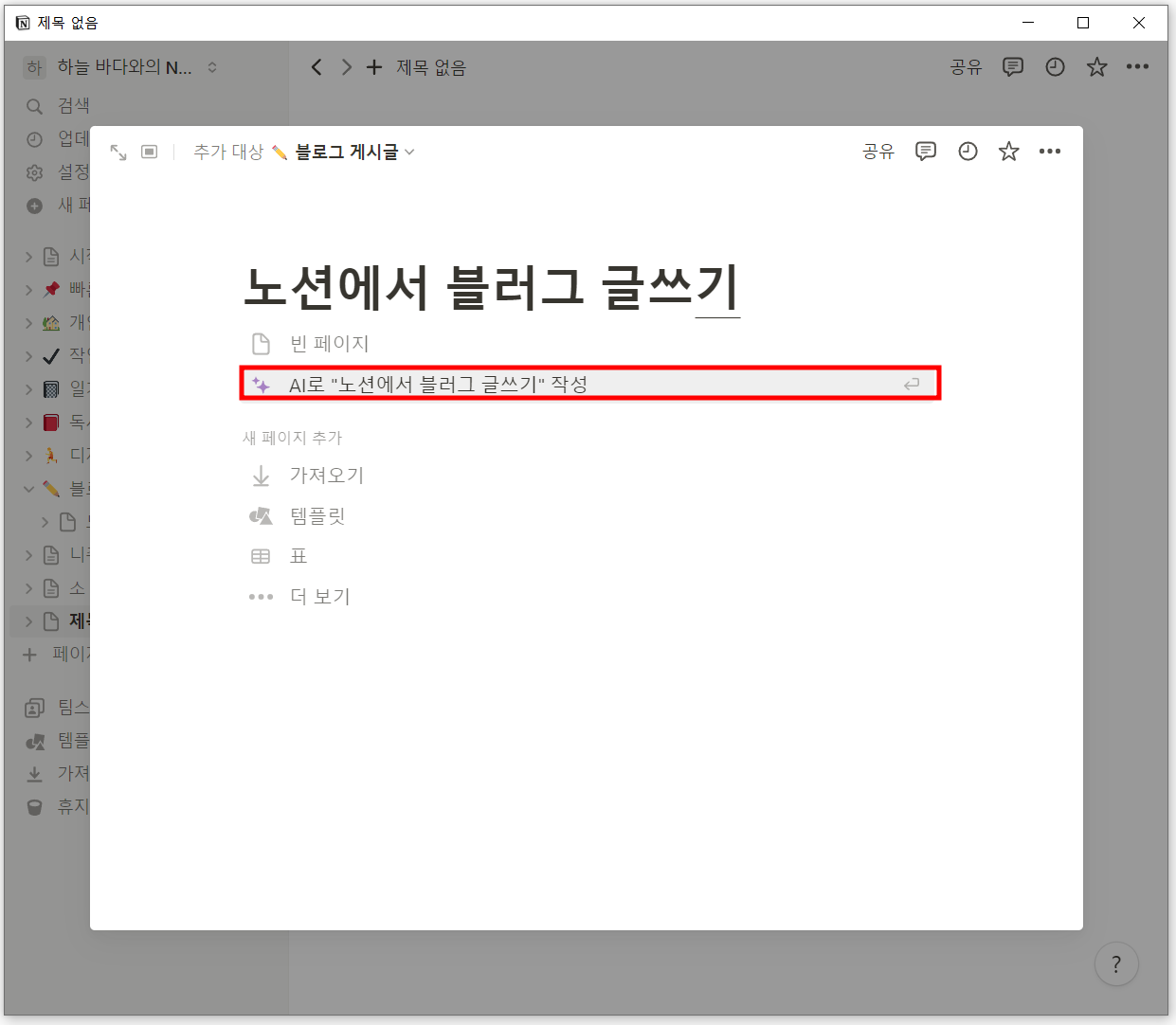Expand the red book page in sidebar
1176x1025 pixels.
(28, 423)
